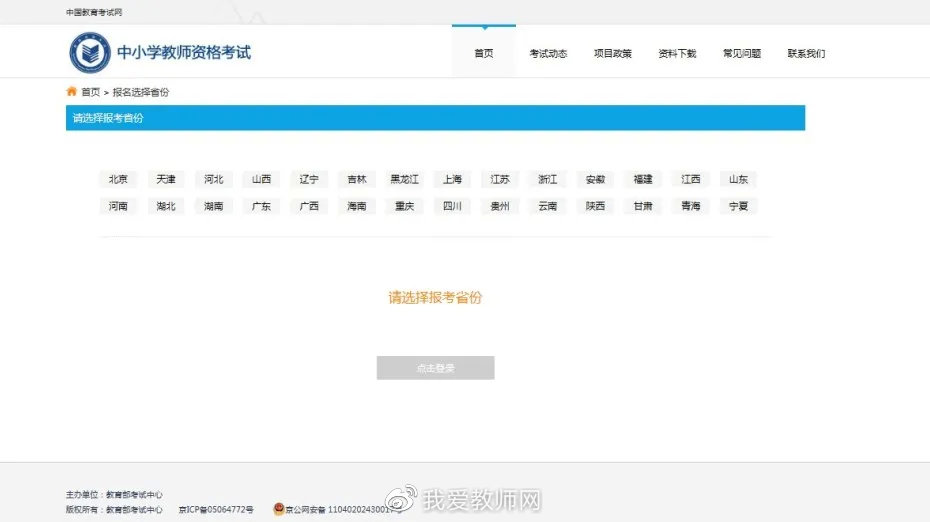This screenshot has width=930, height=522.
Task: Select province 海南
Action: point(357,206)
